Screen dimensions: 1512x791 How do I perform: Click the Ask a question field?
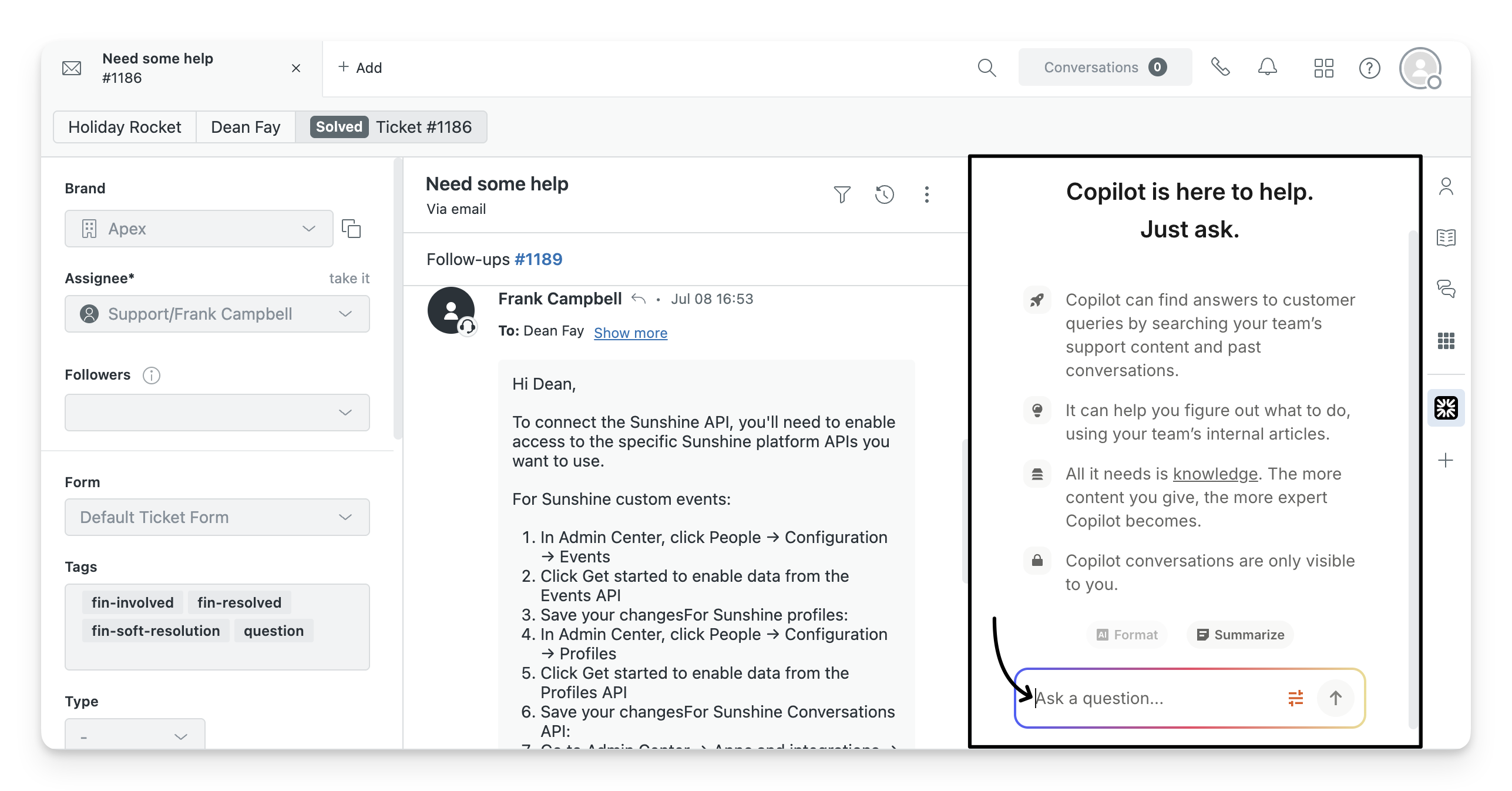coord(1151,698)
